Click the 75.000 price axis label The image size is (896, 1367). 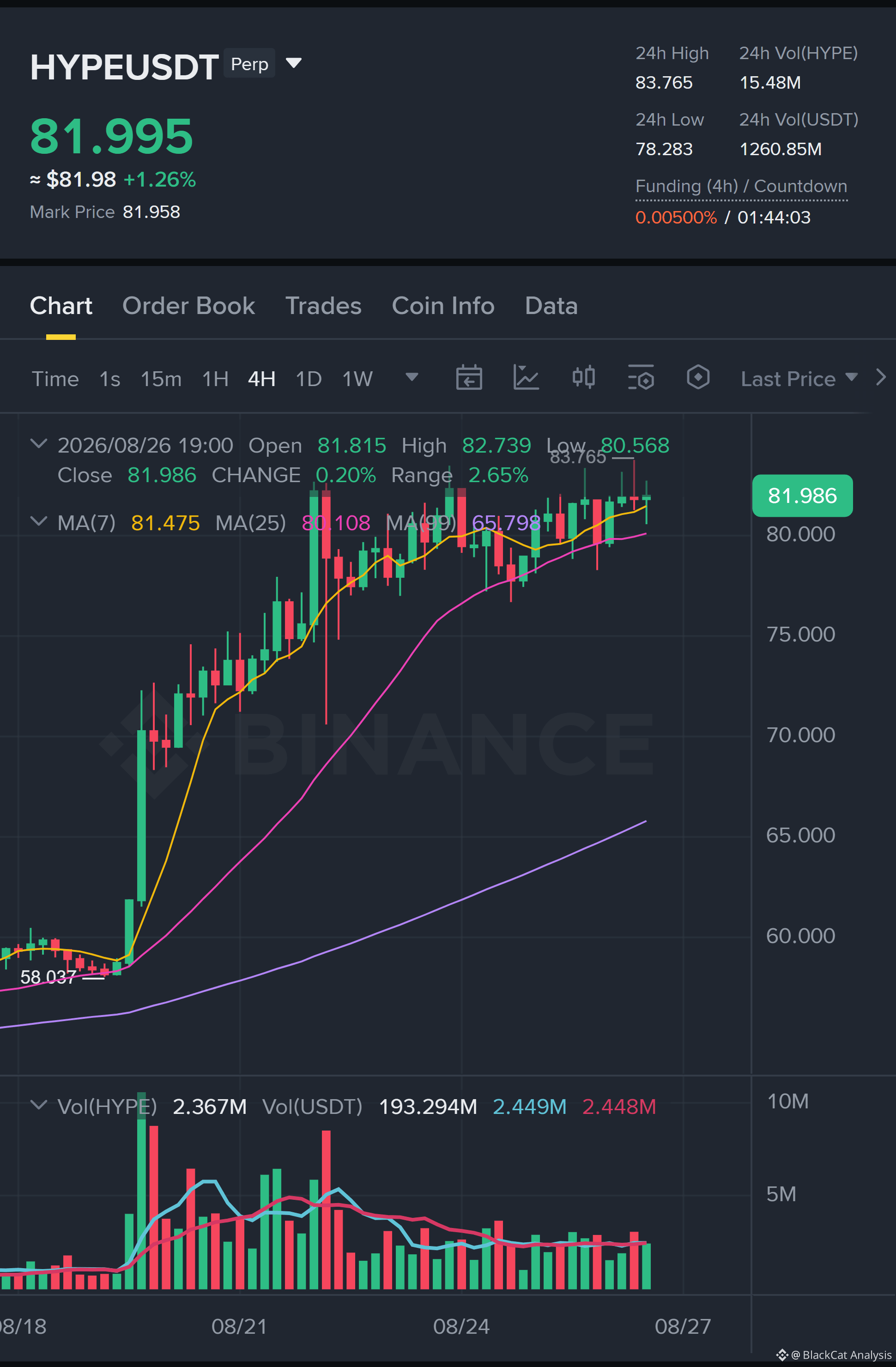(x=801, y=634)
